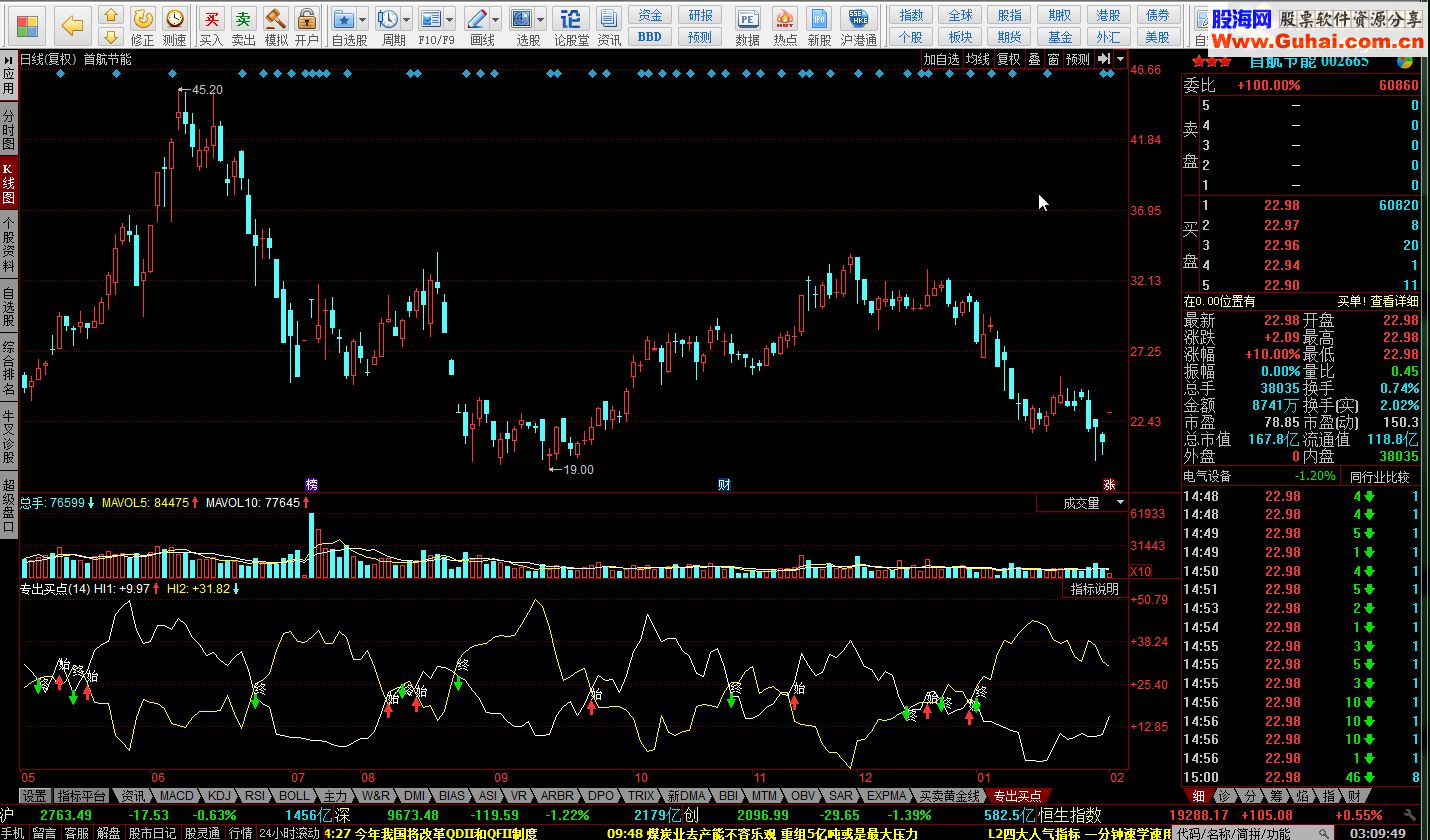
Task: Open the 自选股 watchlist folder icon
Action: point(343,19)
